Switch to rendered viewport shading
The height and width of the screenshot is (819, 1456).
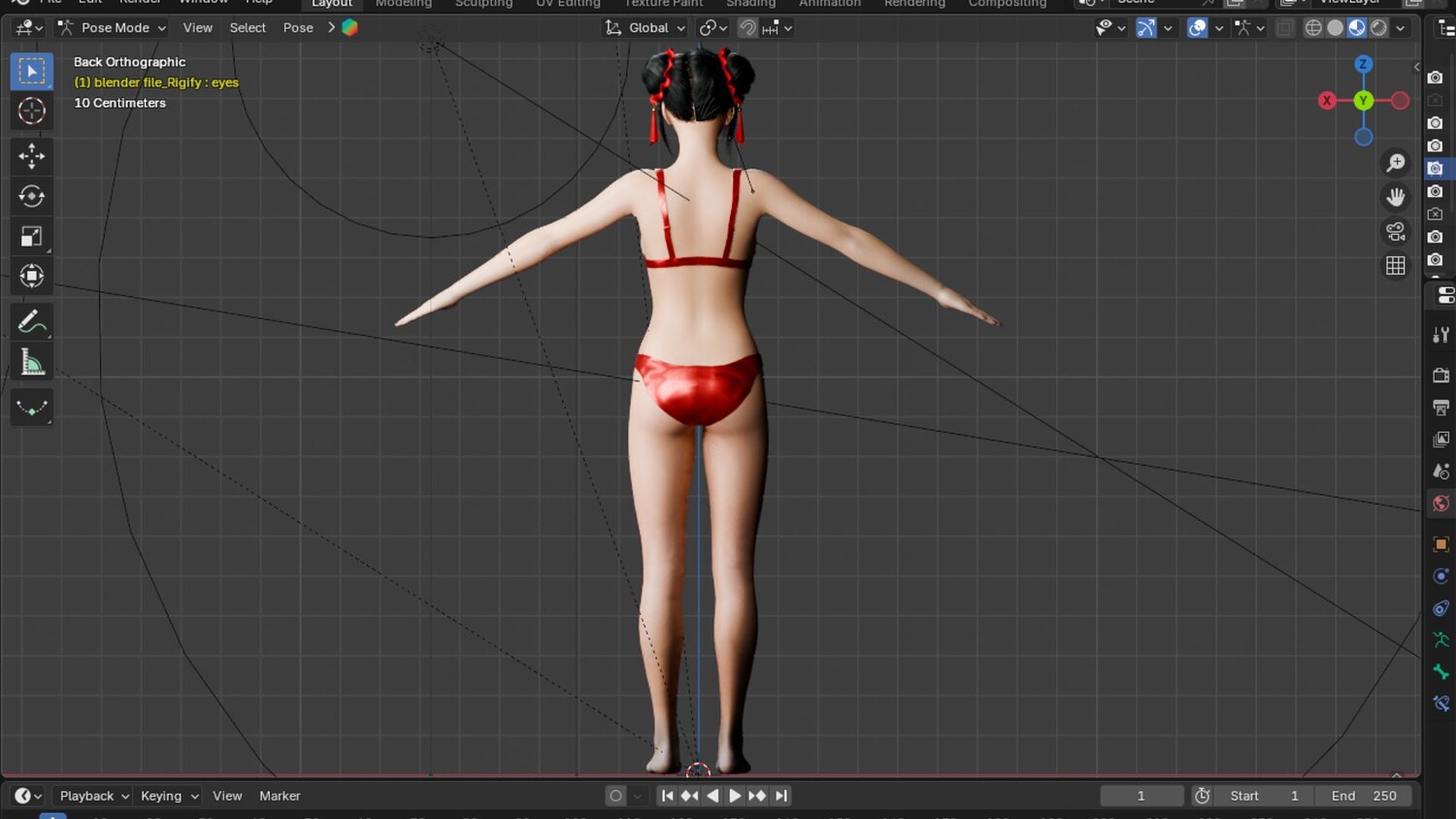pos(1378,28)
